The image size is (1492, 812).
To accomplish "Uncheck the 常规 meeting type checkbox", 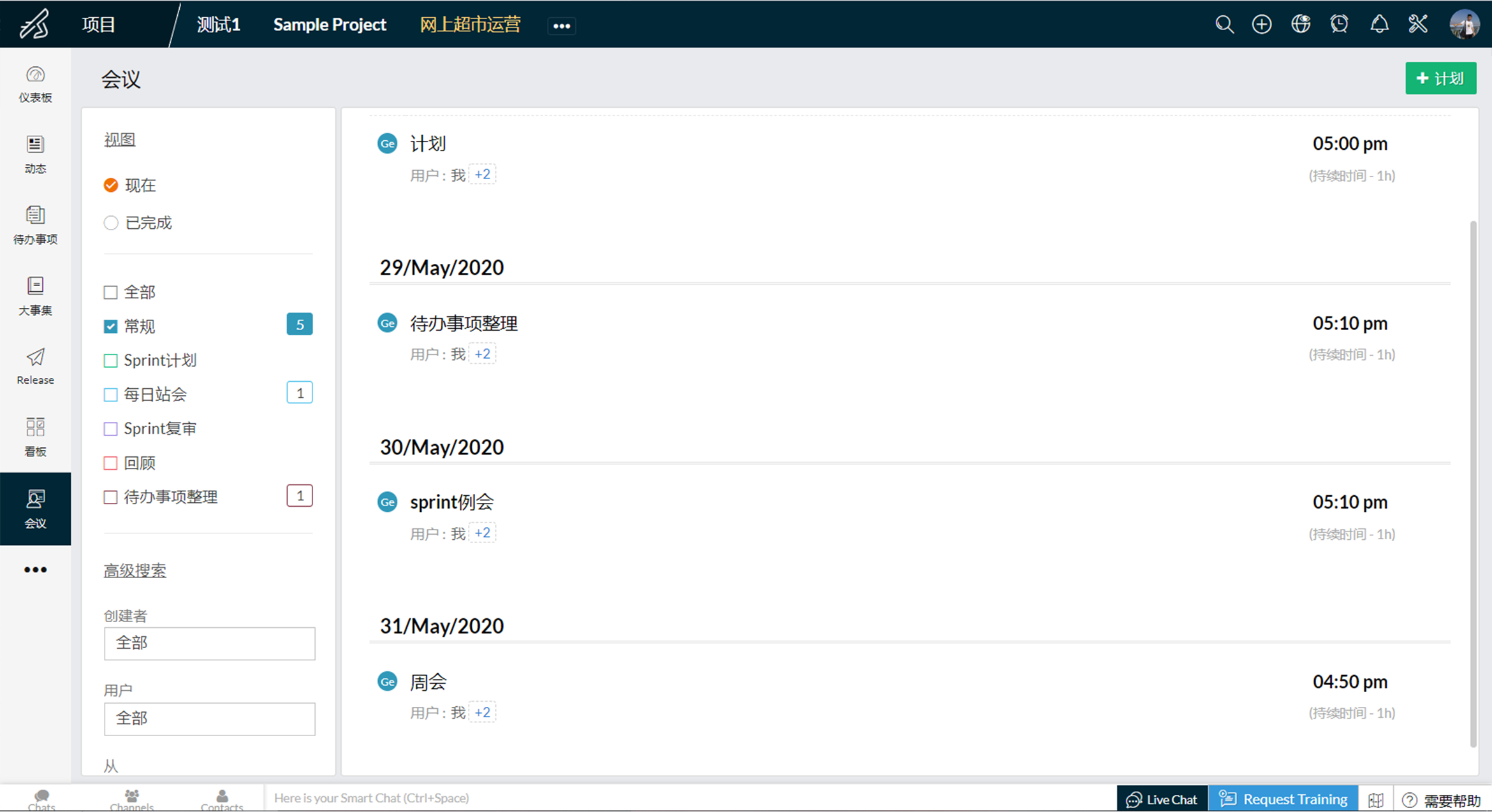I will tap(111, 326).
